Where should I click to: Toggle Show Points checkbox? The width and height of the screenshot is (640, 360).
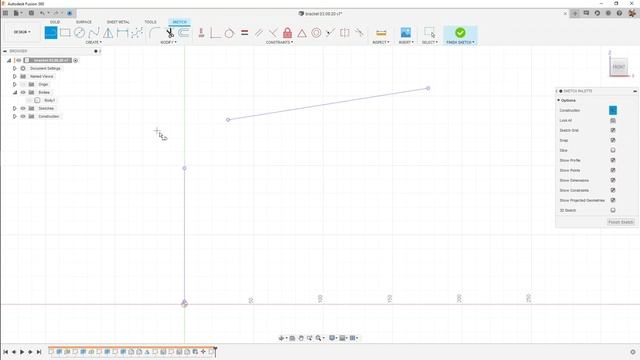613,170
